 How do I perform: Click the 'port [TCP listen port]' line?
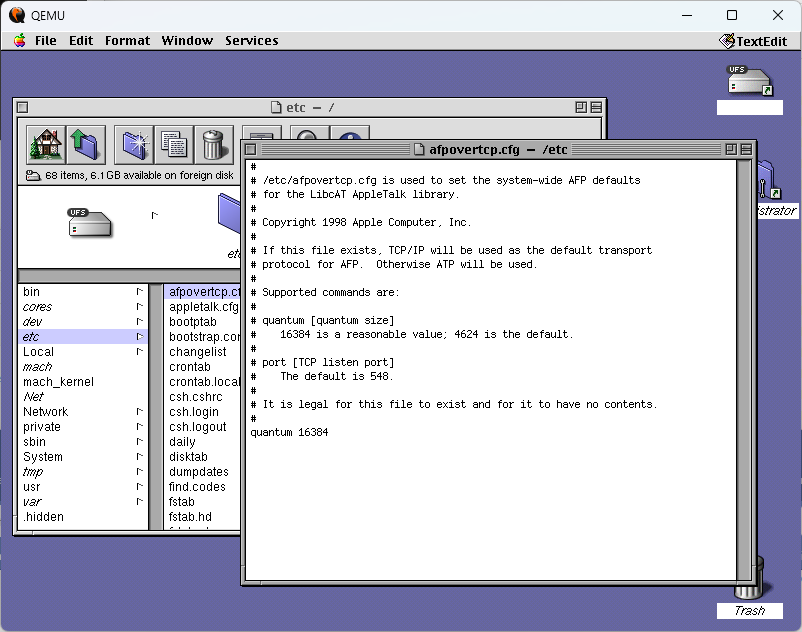point(322,362)
